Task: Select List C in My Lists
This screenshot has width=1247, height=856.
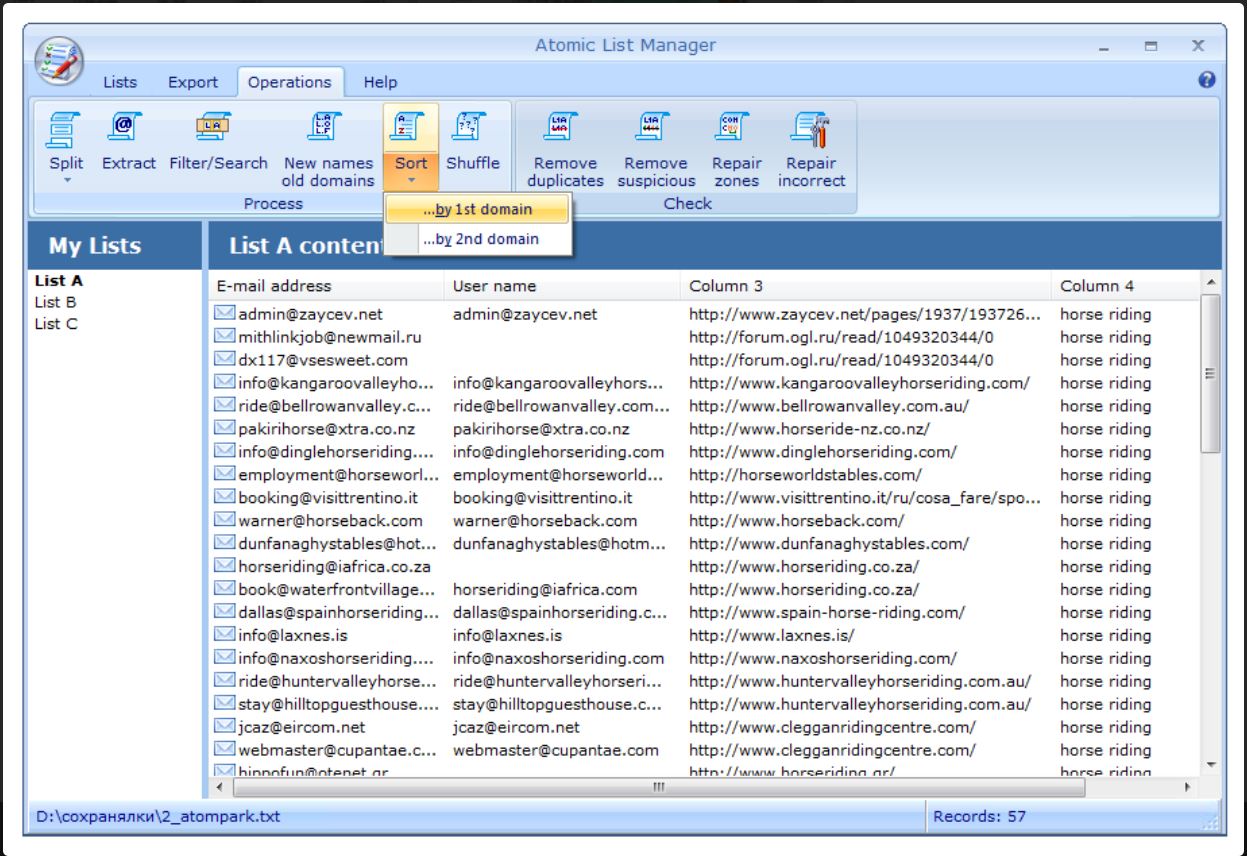Action: (x=55, y=324)
